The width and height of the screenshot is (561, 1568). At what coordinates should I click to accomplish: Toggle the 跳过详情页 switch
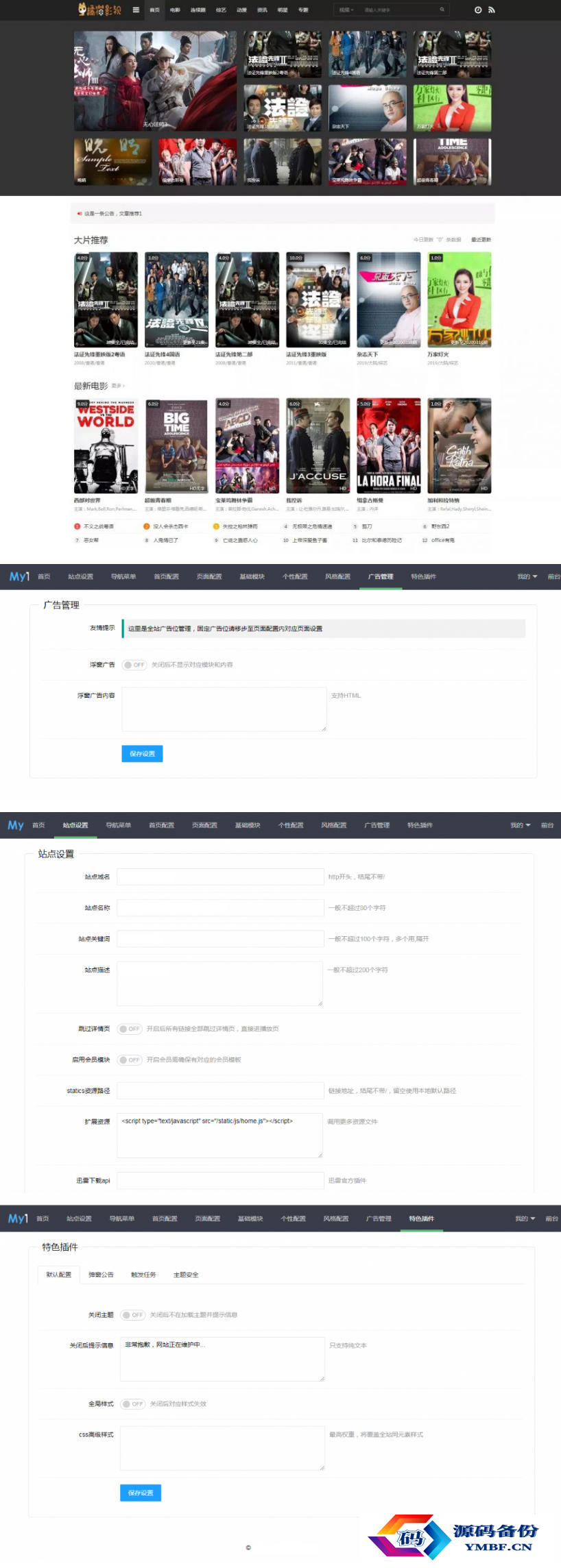(130, 1029)
